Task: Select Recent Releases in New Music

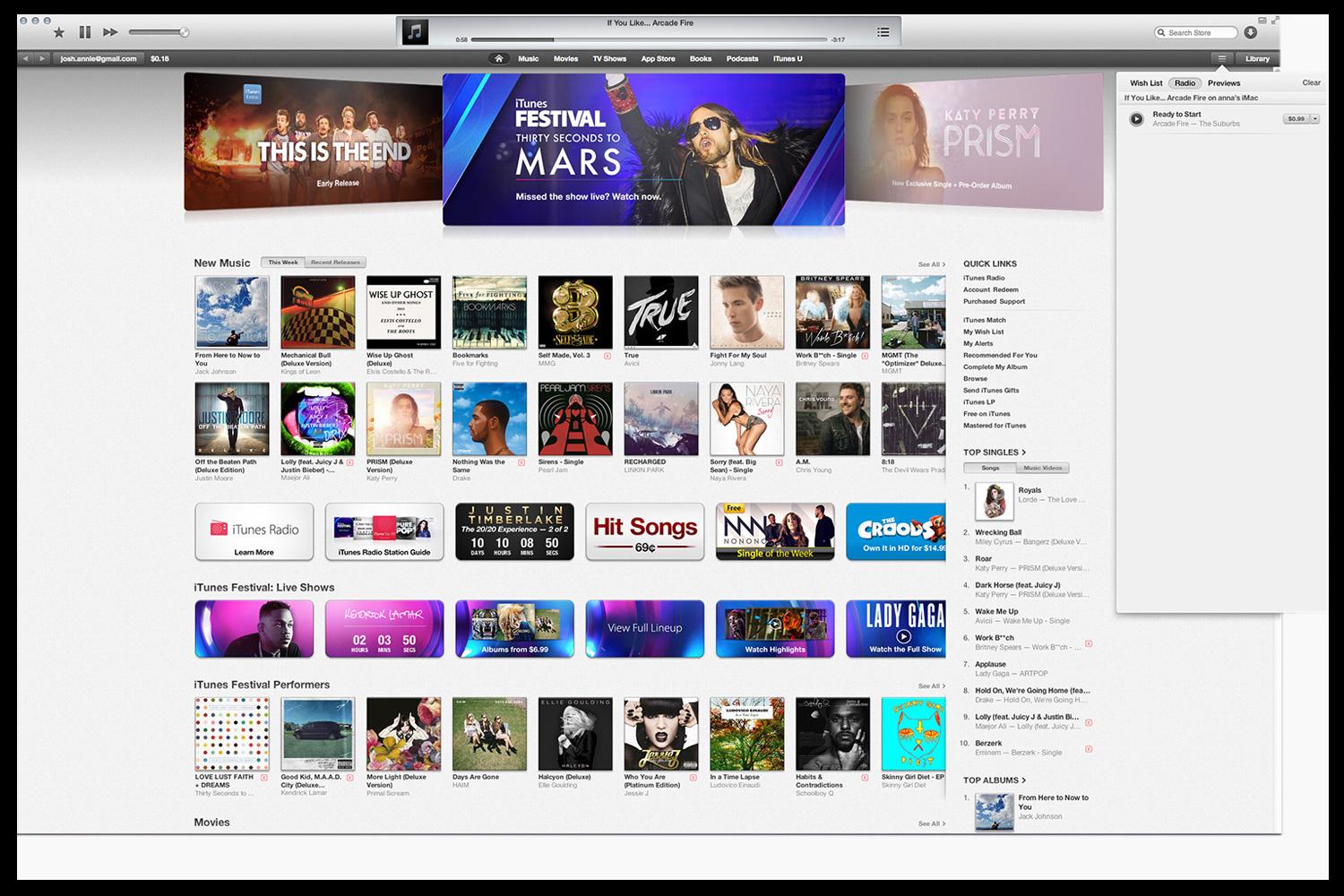Action: pos(334,263)
